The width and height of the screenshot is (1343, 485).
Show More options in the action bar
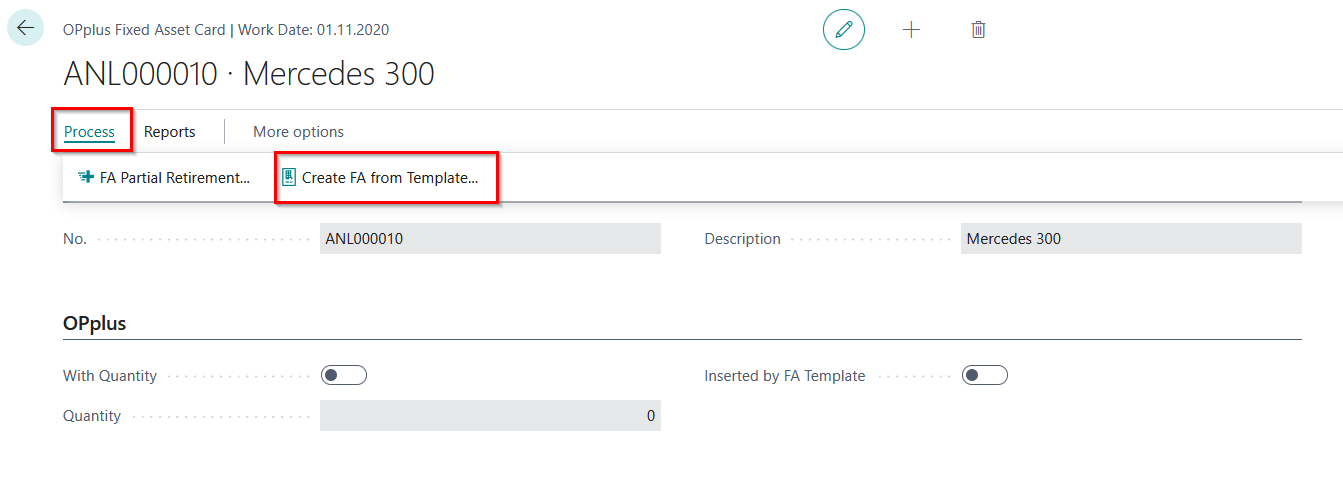point(298,132)
